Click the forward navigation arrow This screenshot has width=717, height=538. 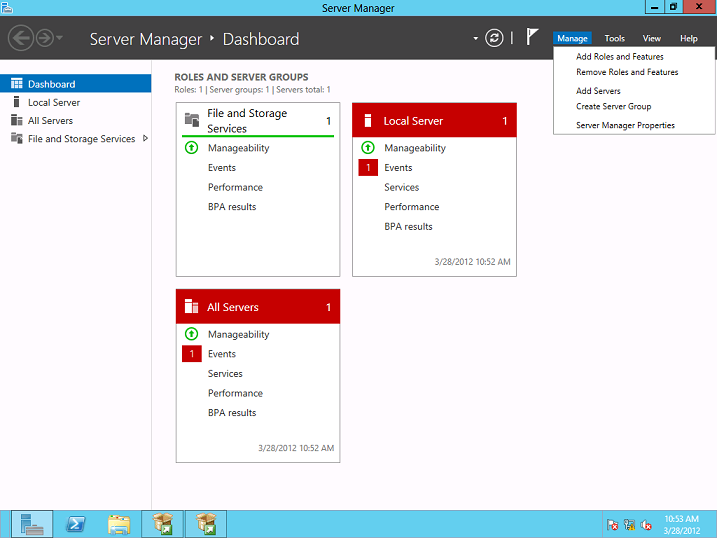(45, 38)
